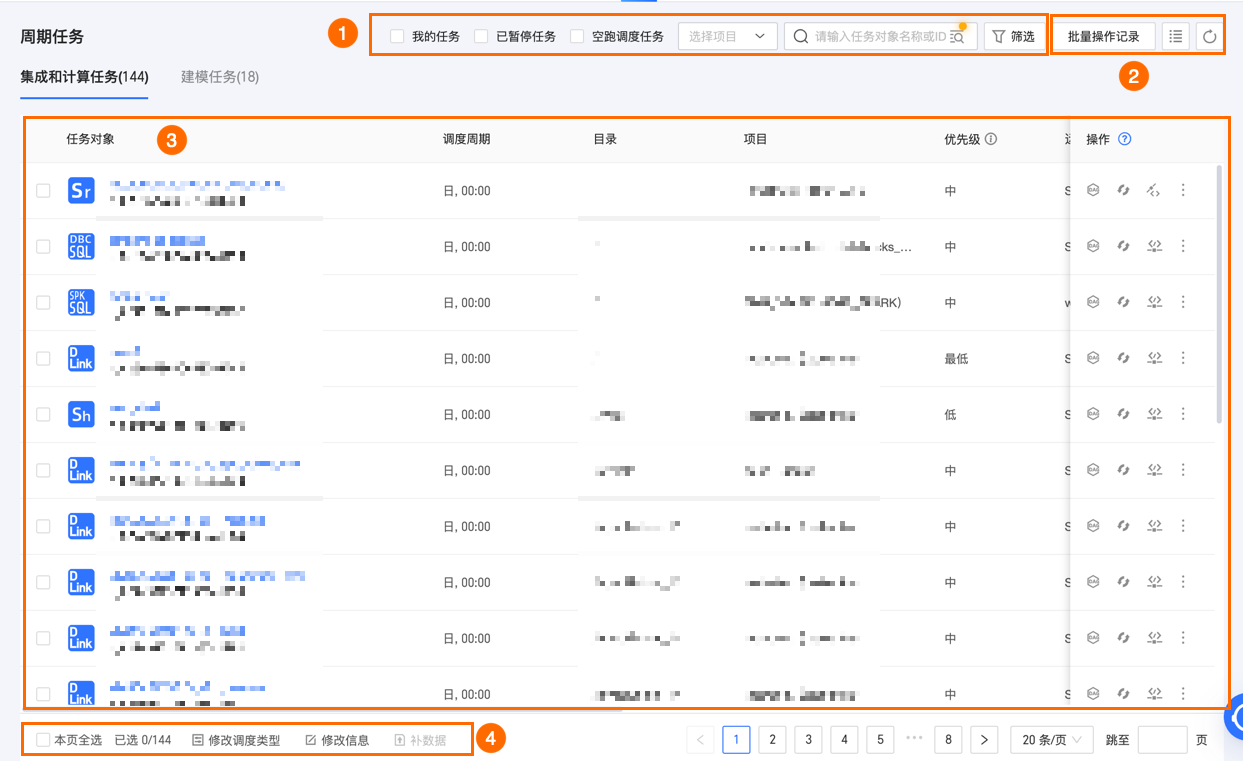
Task: Open 批量操作记录 batch operation records
Action: click(x=1104, y=37)
